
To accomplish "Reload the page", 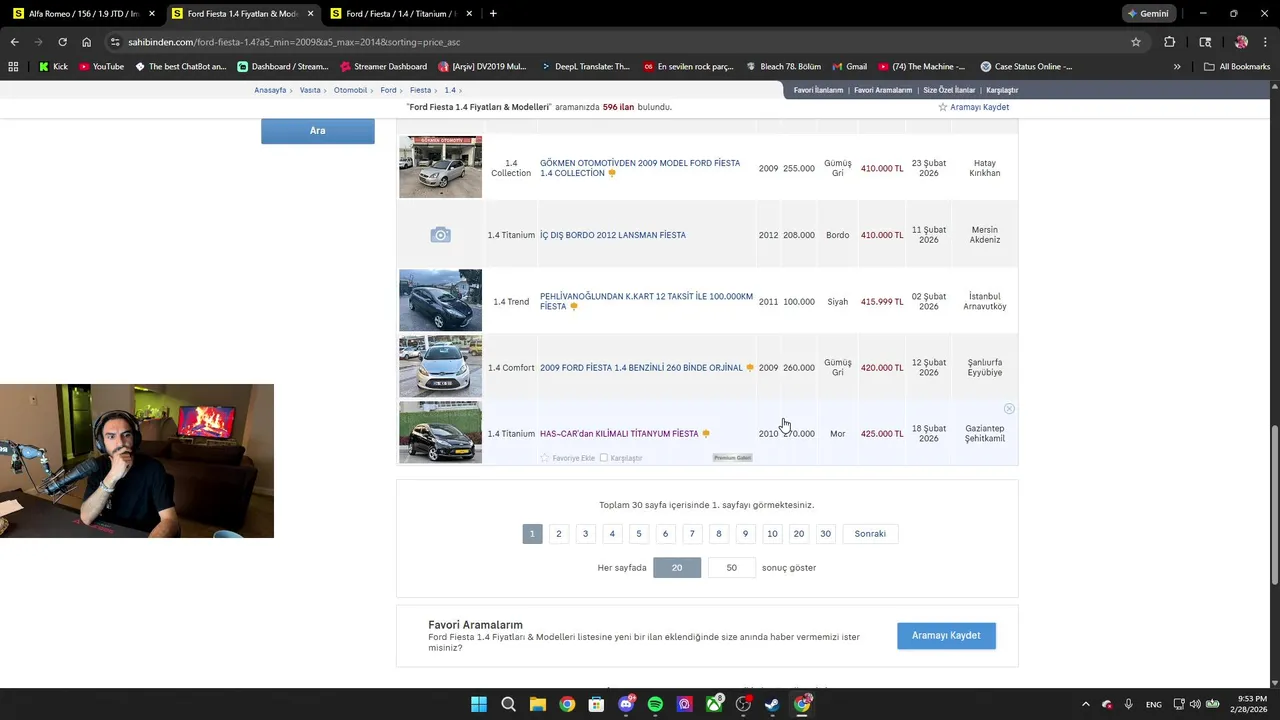I will [x=62, y=42].
